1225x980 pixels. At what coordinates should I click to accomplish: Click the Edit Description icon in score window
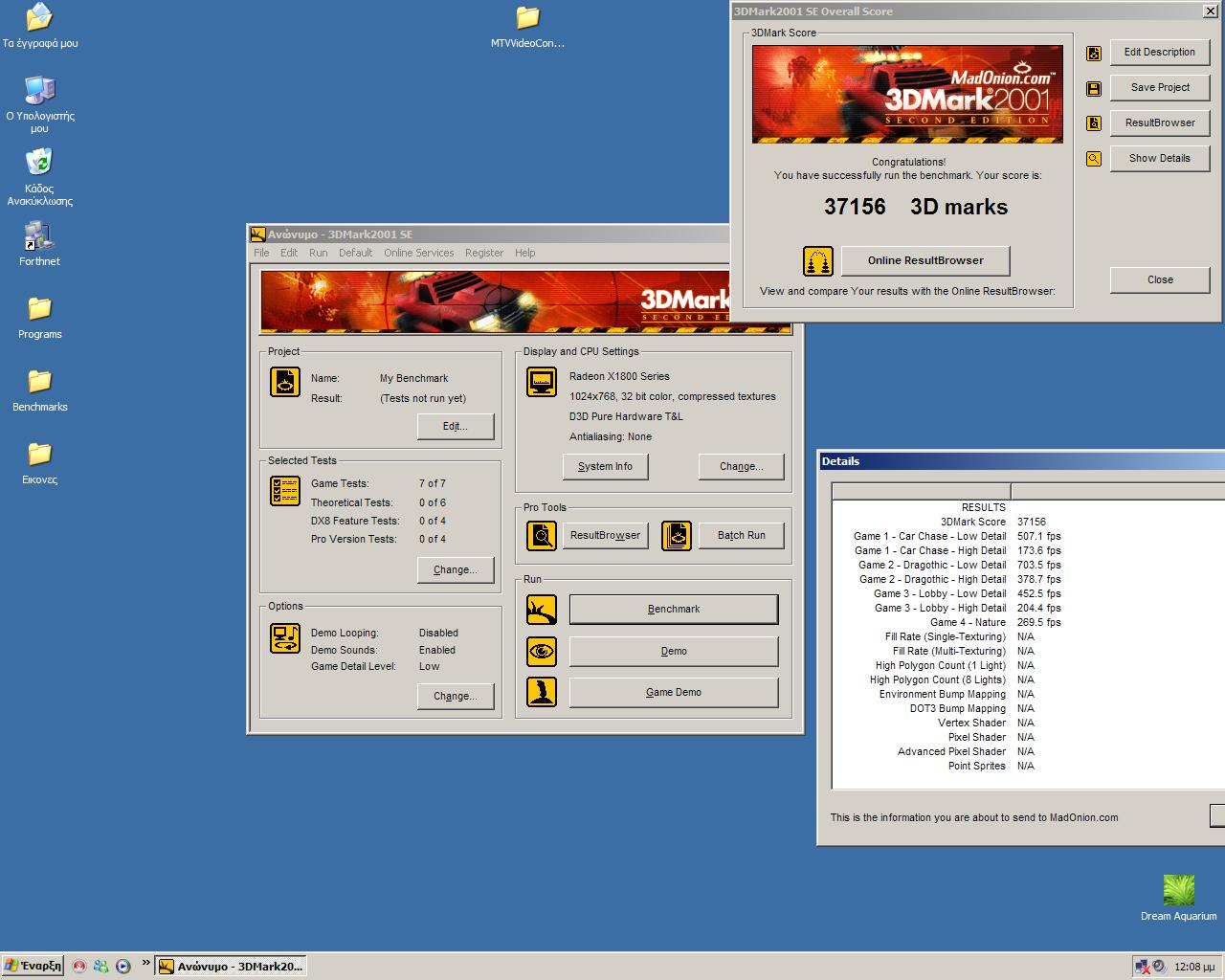pyautogui.click(x=1094, y=54)
